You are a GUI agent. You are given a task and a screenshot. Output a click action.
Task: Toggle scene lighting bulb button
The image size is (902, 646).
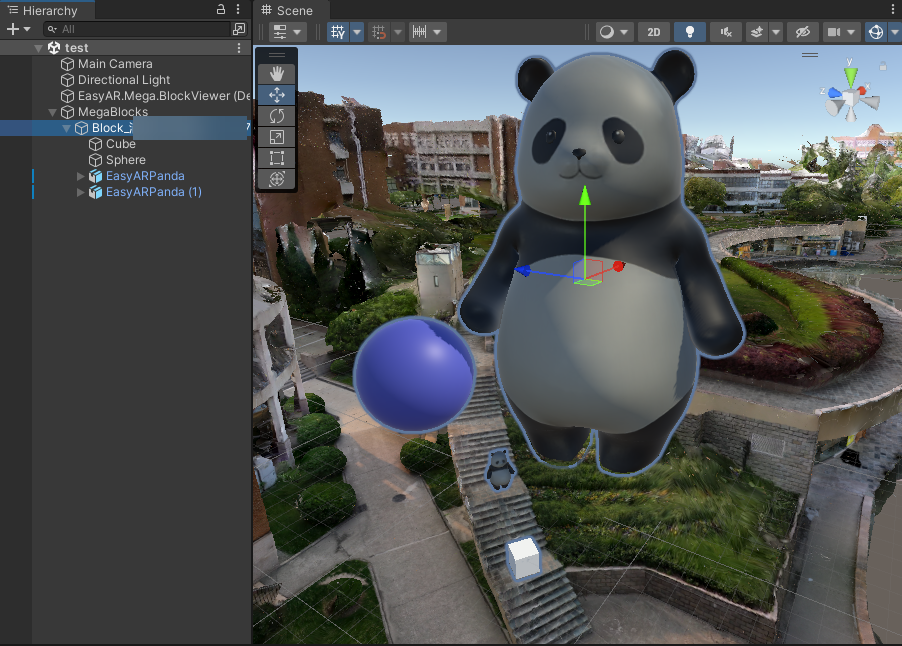(689, 32)
